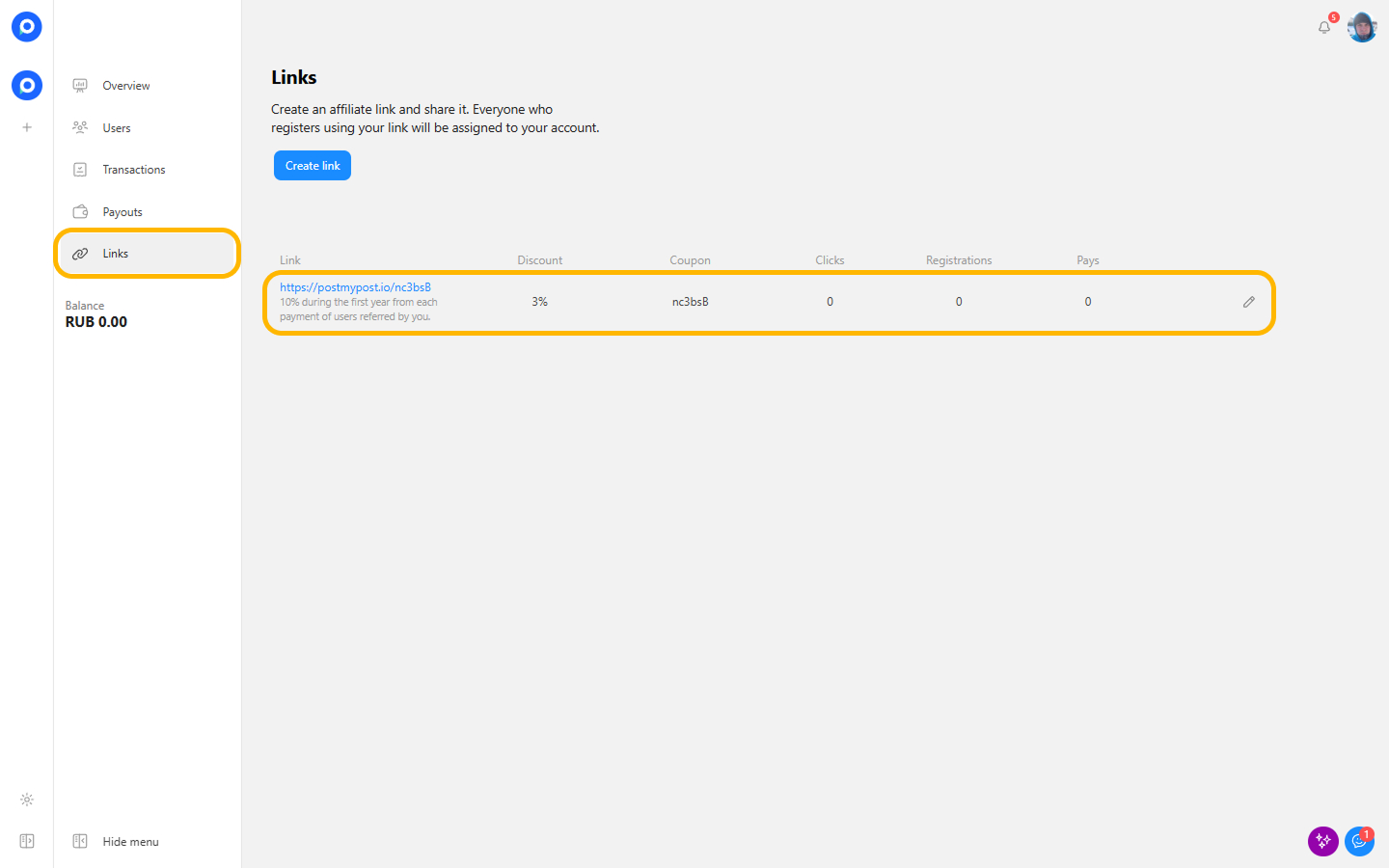Open the blue support chat bubble

point(1359,841)
